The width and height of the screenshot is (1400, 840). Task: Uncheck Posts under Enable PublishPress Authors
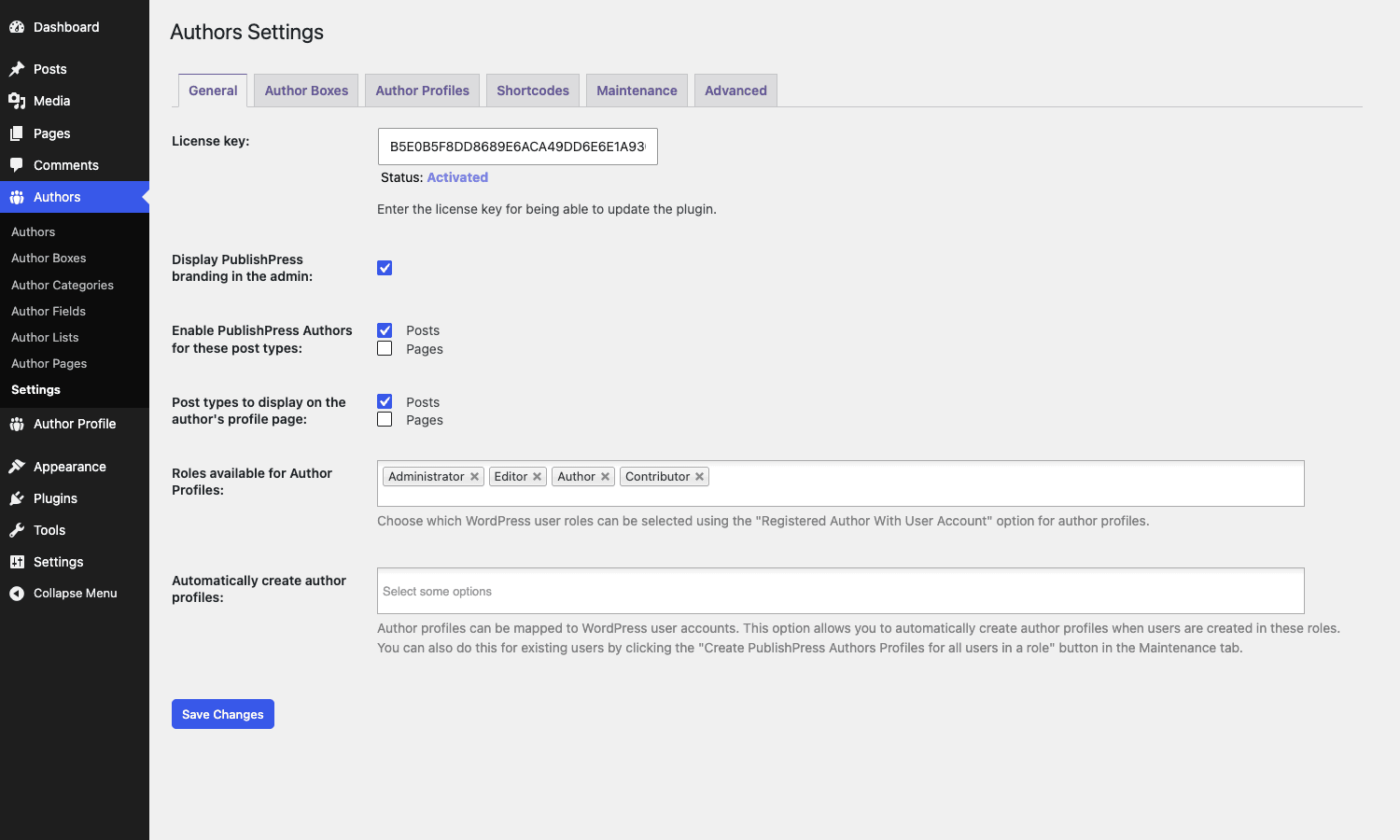tap(385, 330)
